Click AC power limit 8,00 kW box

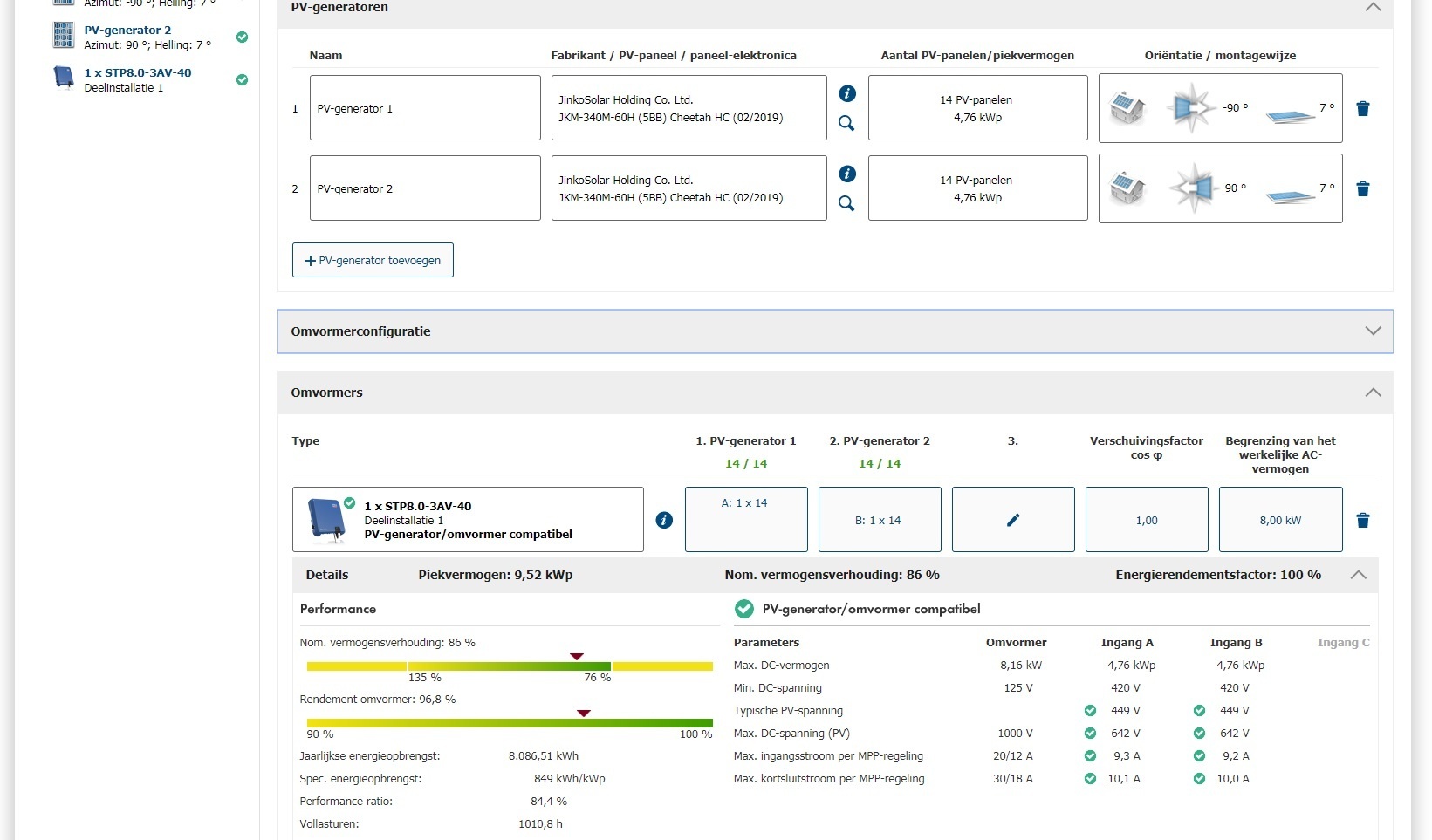(1279, 520)
